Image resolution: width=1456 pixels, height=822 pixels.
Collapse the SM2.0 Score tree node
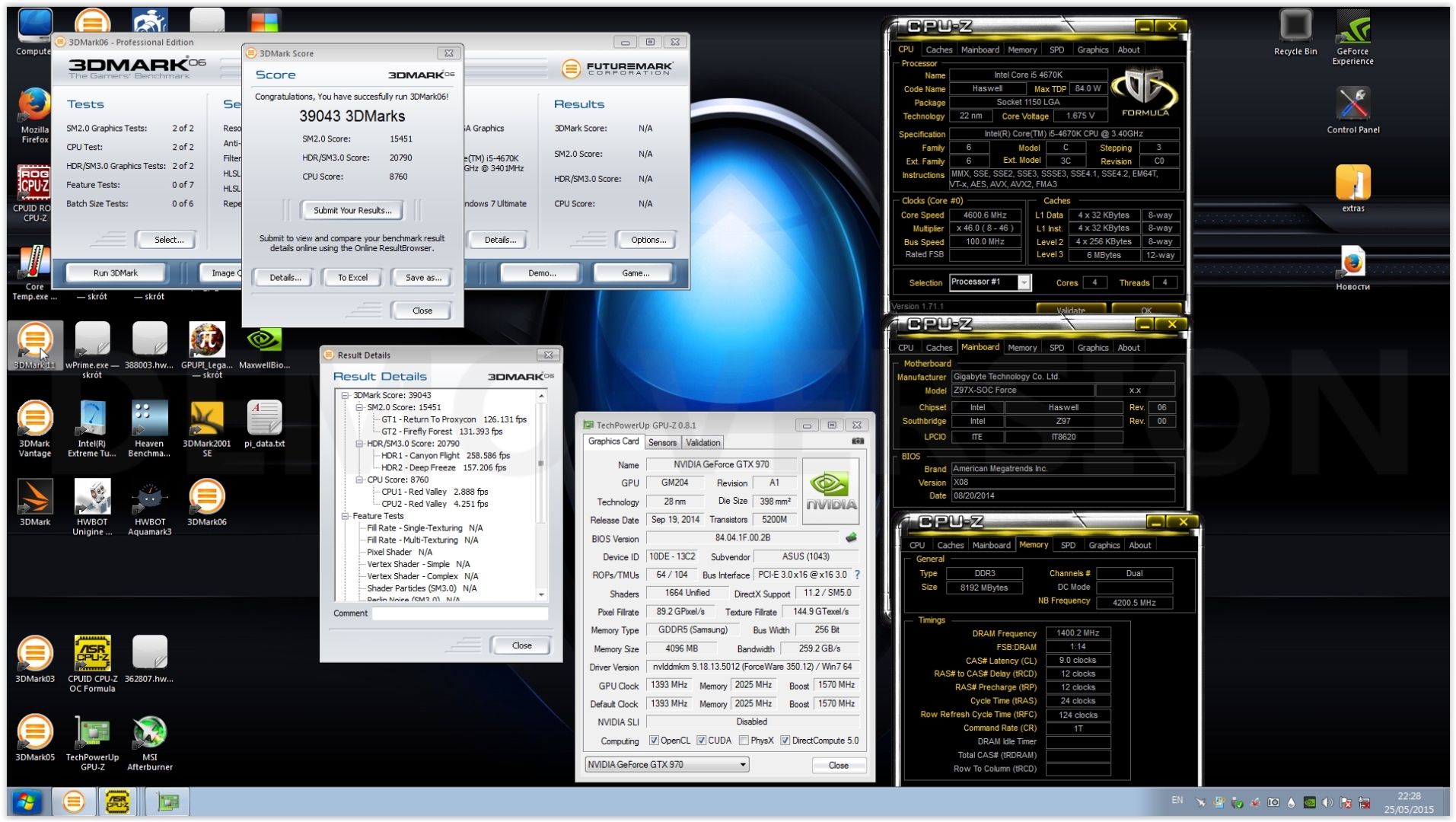click(x=359, y=408)
